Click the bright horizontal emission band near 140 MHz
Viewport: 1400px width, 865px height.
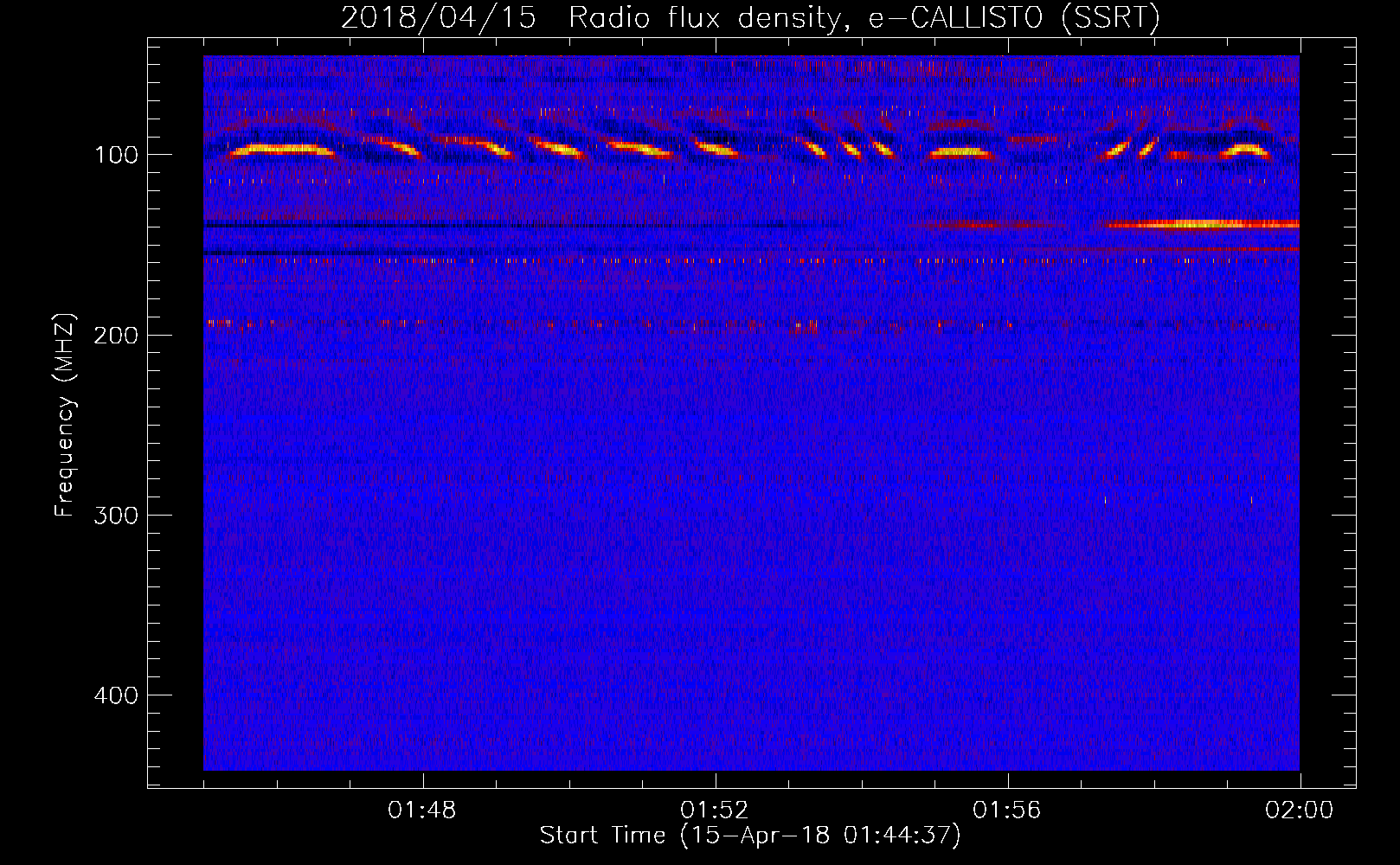click(x=1203, y=224)
